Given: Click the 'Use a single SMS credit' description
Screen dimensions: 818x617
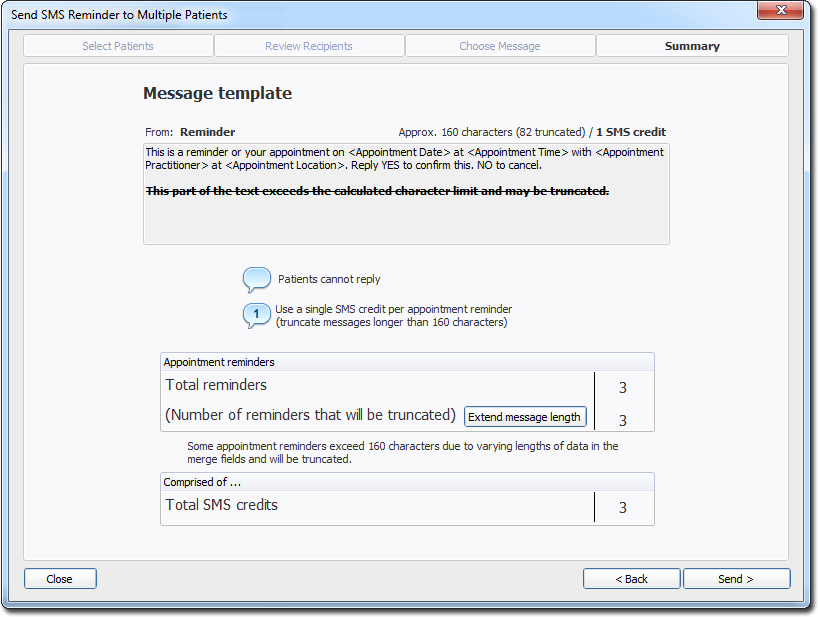Looking at the screenshot, I should [x=393, y=316].
